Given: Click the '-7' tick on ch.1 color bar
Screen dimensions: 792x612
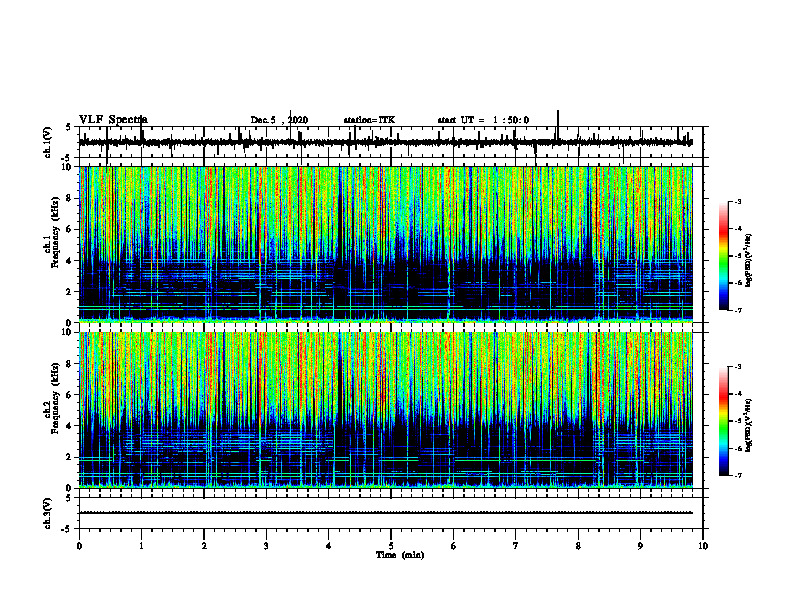Looking at the screenshot, I should pos(738,310).
